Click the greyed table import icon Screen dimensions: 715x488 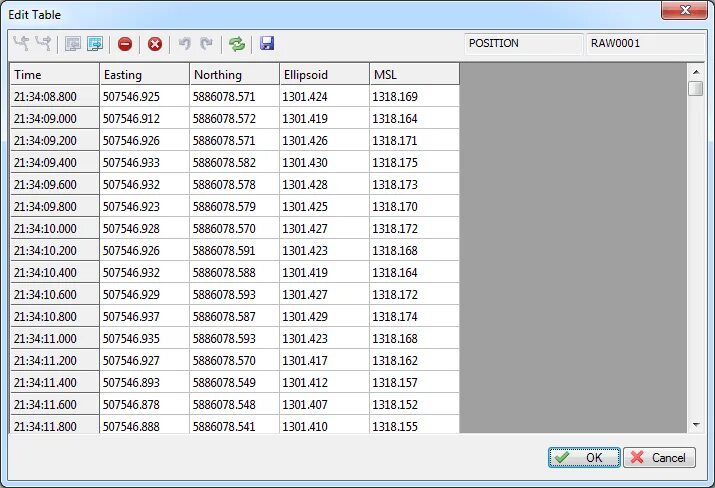click(x=73, y=44)
